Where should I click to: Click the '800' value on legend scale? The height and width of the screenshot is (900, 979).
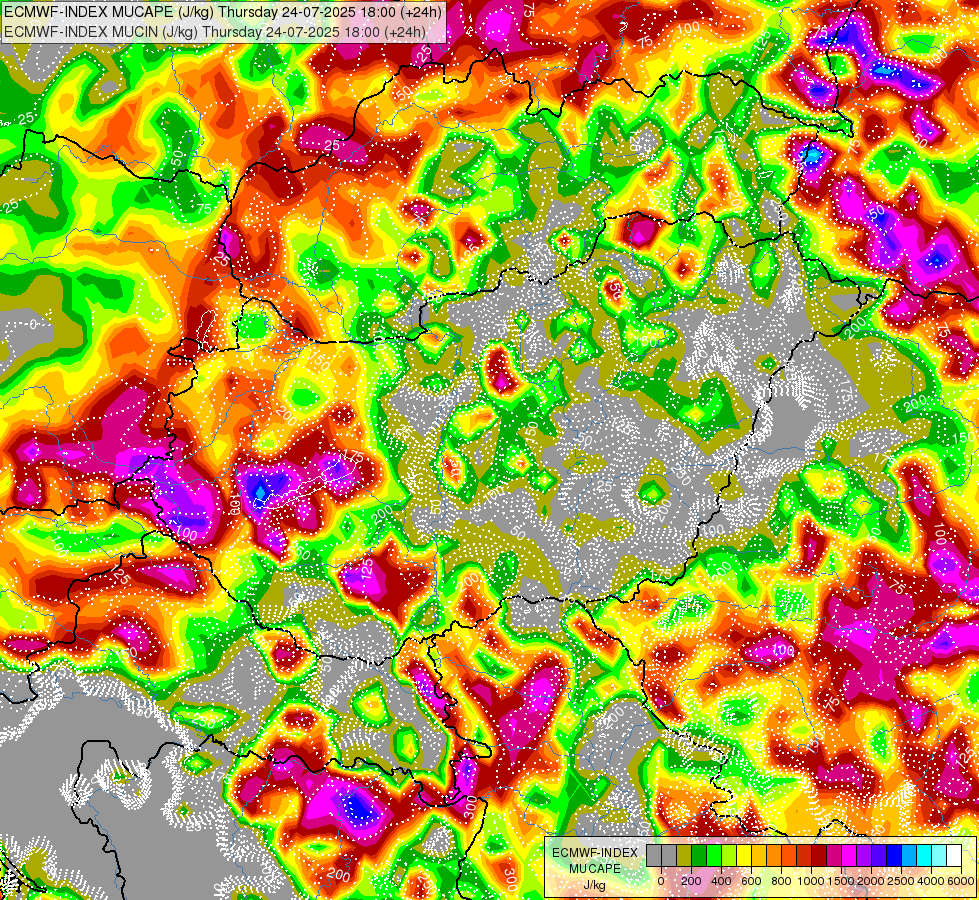(781, 881)
